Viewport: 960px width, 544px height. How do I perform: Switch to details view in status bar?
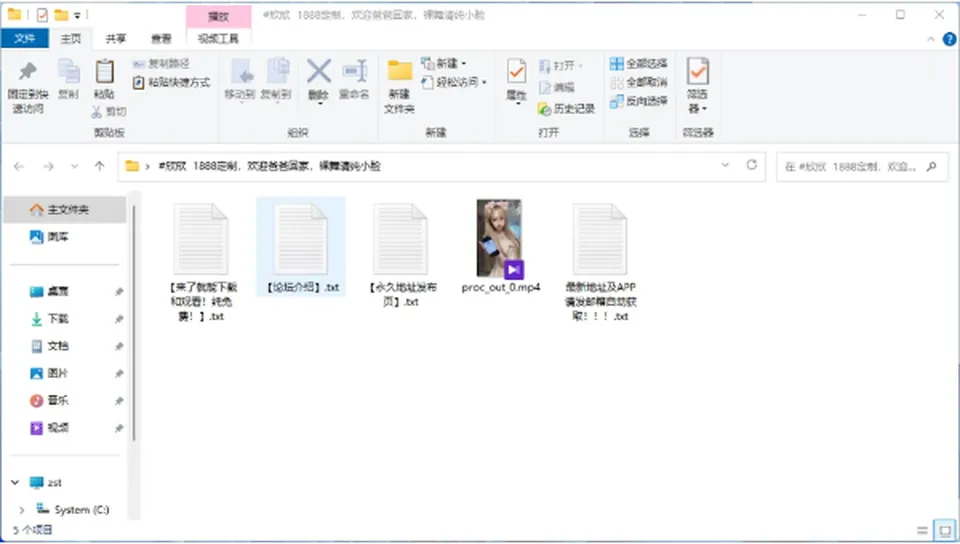click(922, 531)
